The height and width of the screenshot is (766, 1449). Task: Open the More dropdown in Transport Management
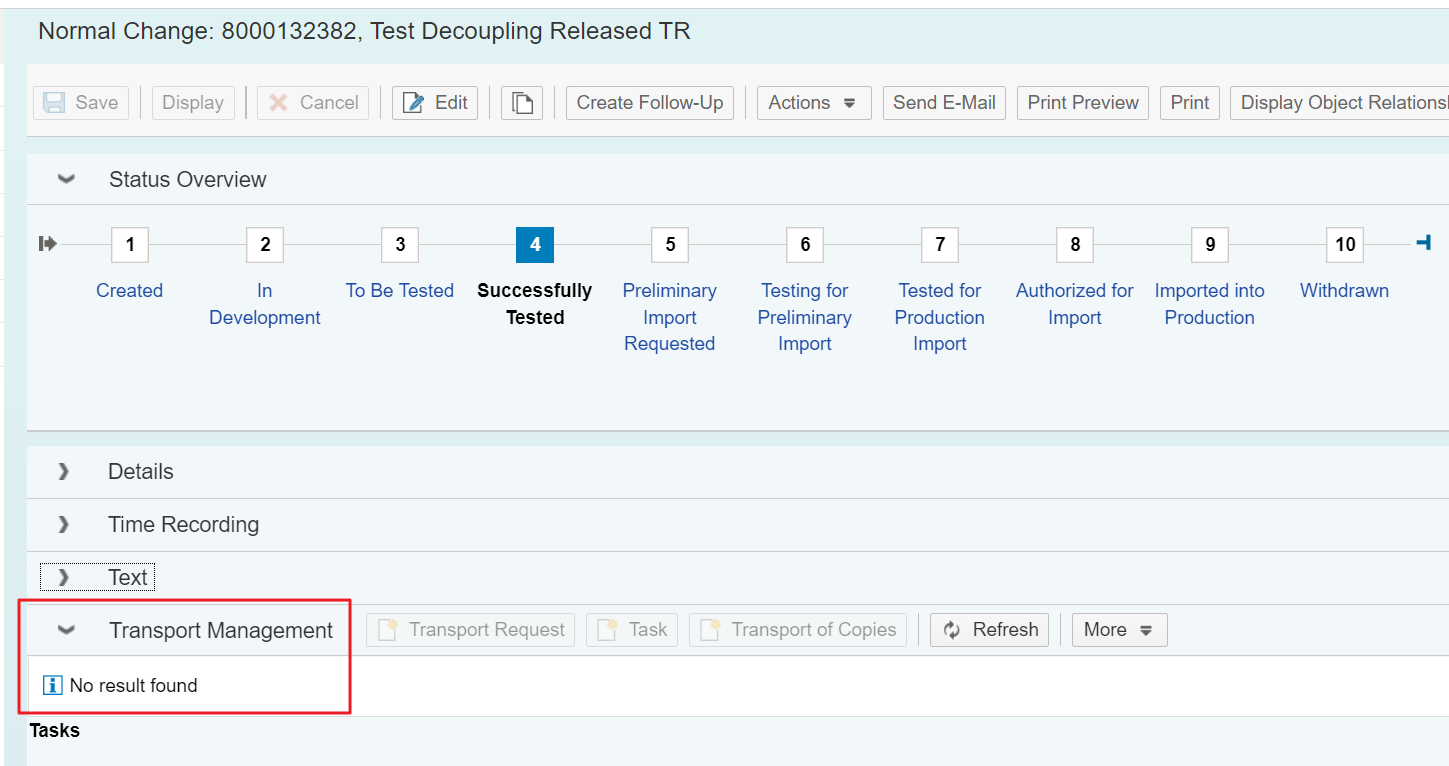(x=1118, y=630)
